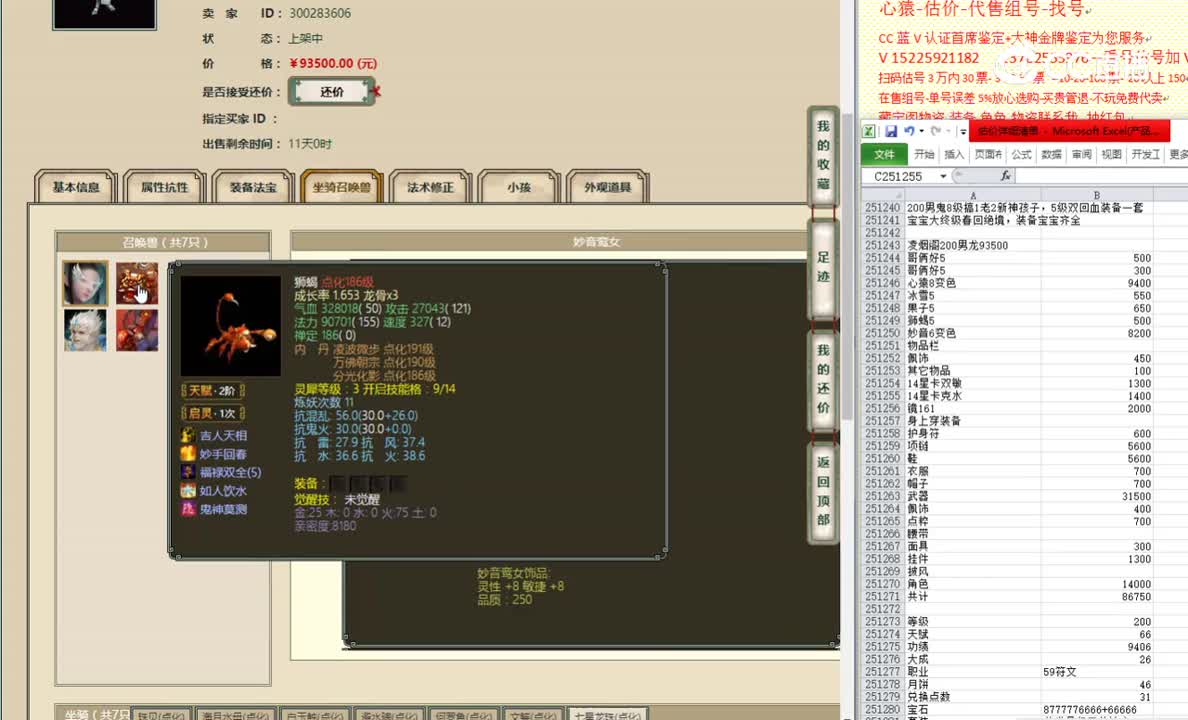Open the 数据 ribbon tab

pyautogui.click(x=1052, y=155)
